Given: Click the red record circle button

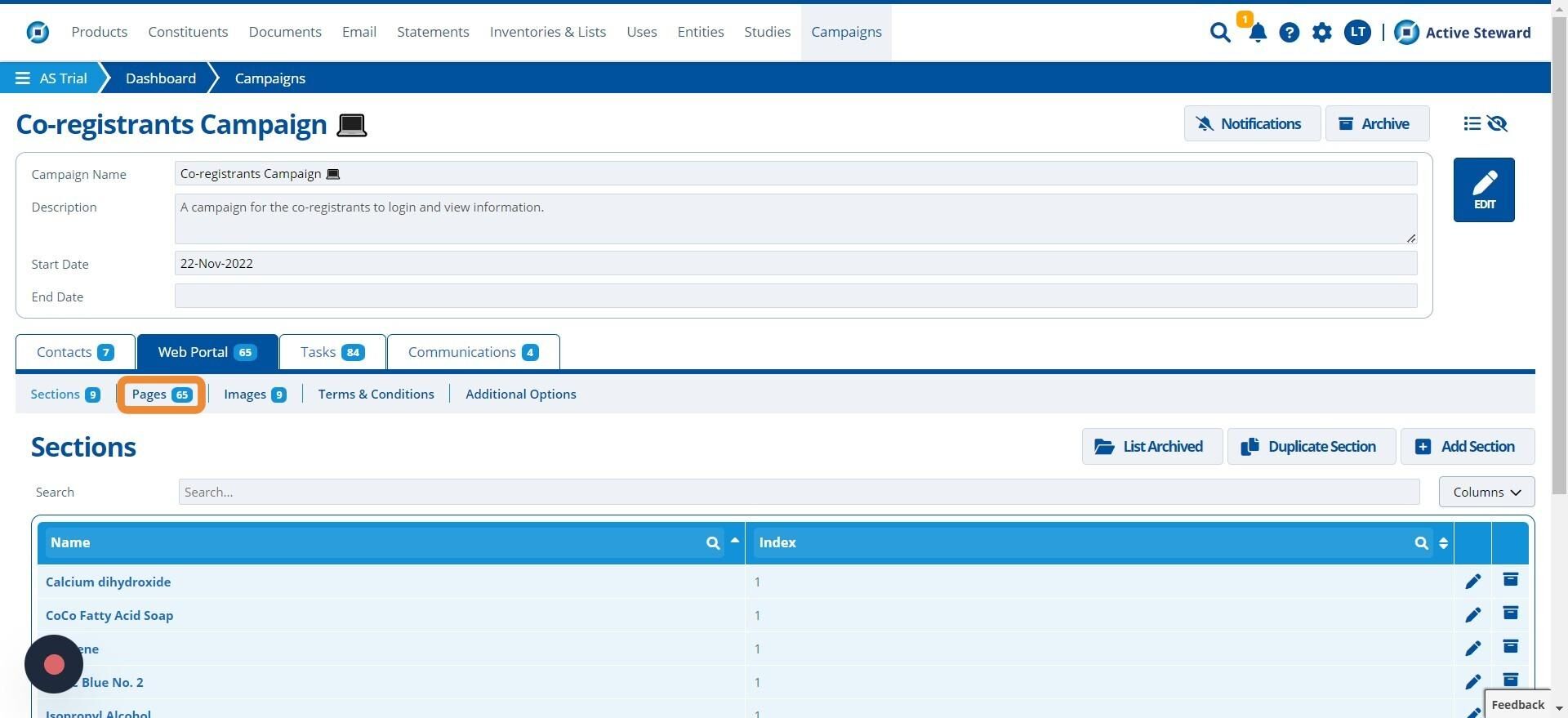Looking at the screenshot, I should (54, 664).
